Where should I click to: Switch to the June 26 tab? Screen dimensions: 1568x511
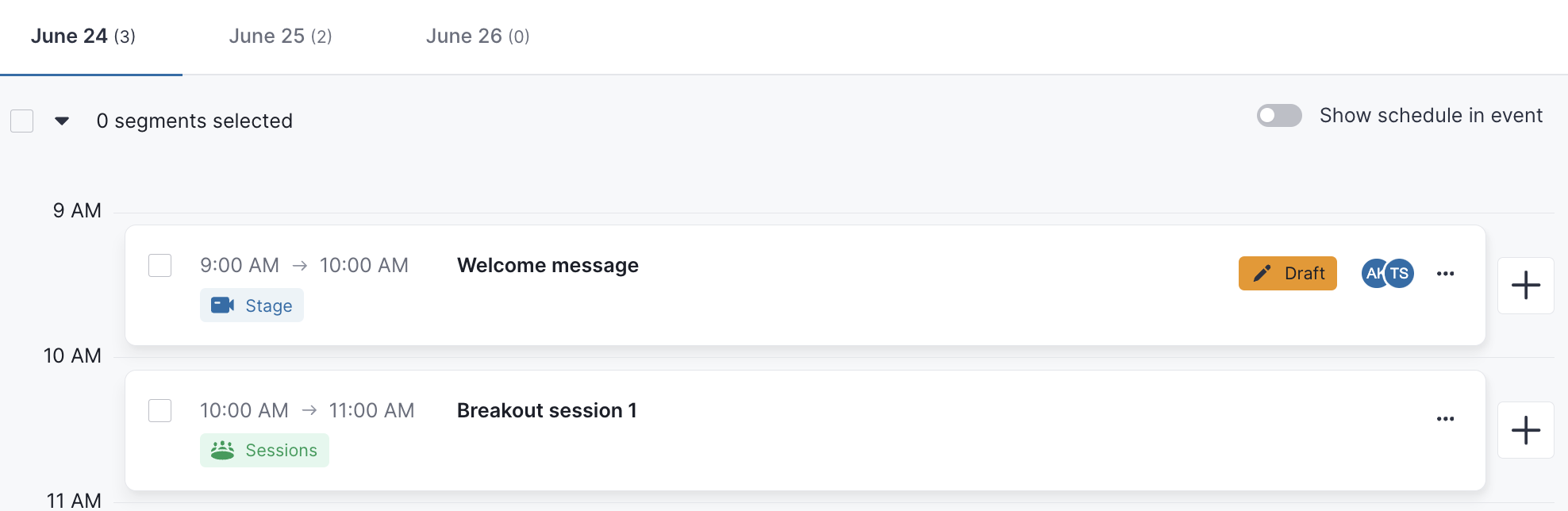478,36
